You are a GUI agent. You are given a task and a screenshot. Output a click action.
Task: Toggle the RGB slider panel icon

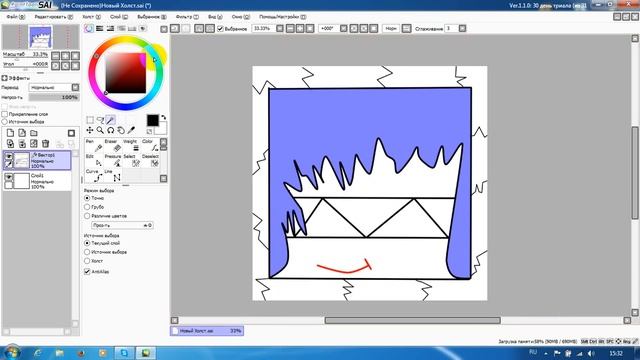coord(99,29)
